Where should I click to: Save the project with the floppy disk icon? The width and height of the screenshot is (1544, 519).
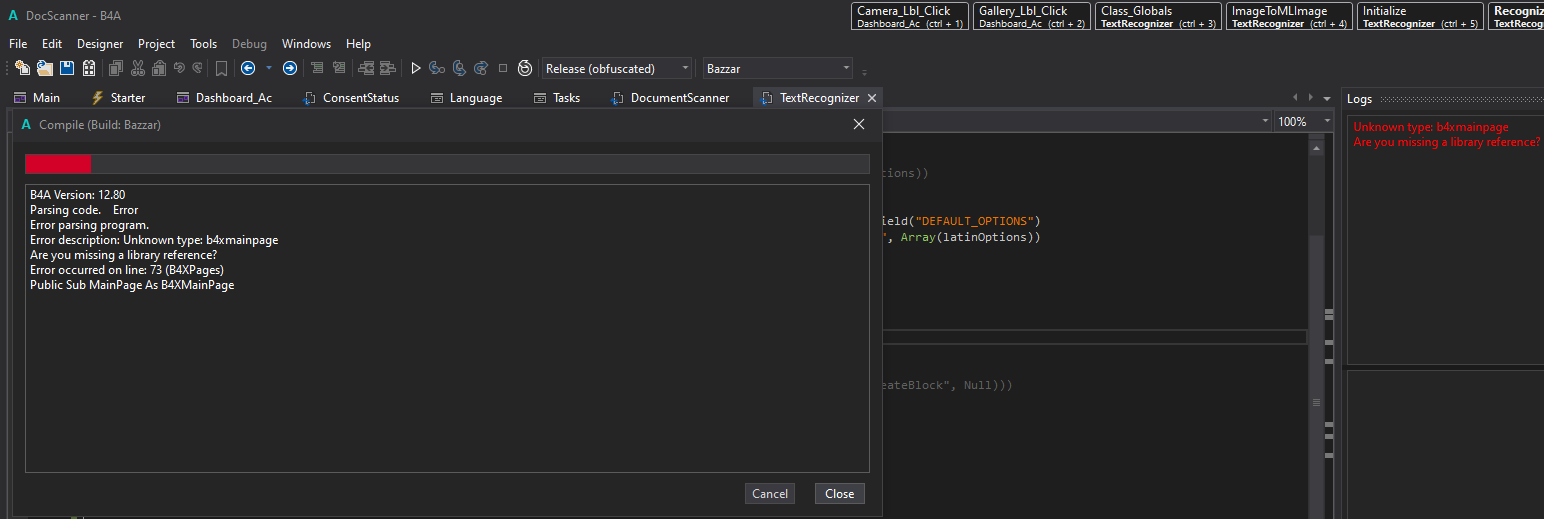pos(67,68)
